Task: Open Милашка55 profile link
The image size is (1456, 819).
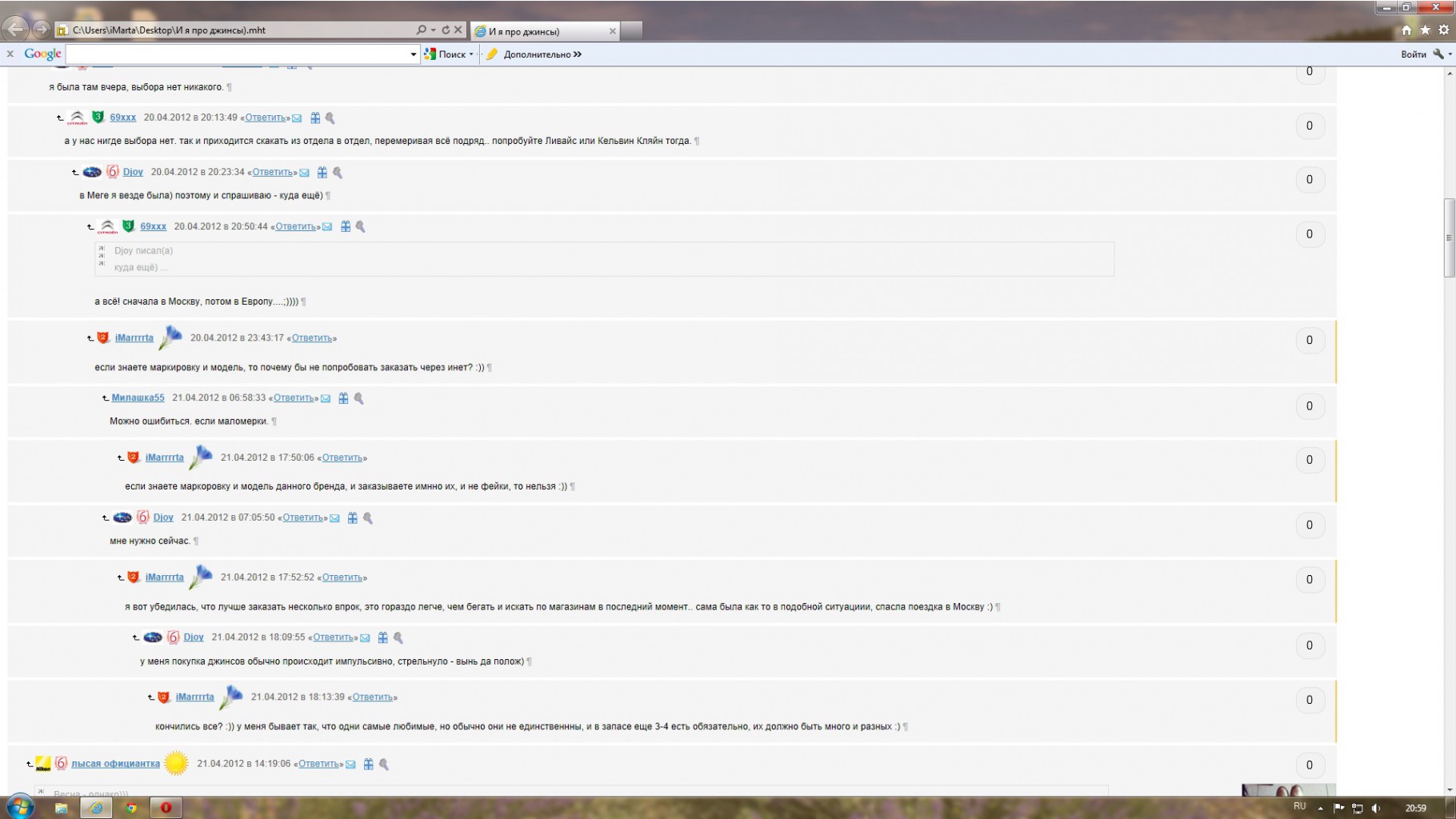Action: tap(138, 398)
